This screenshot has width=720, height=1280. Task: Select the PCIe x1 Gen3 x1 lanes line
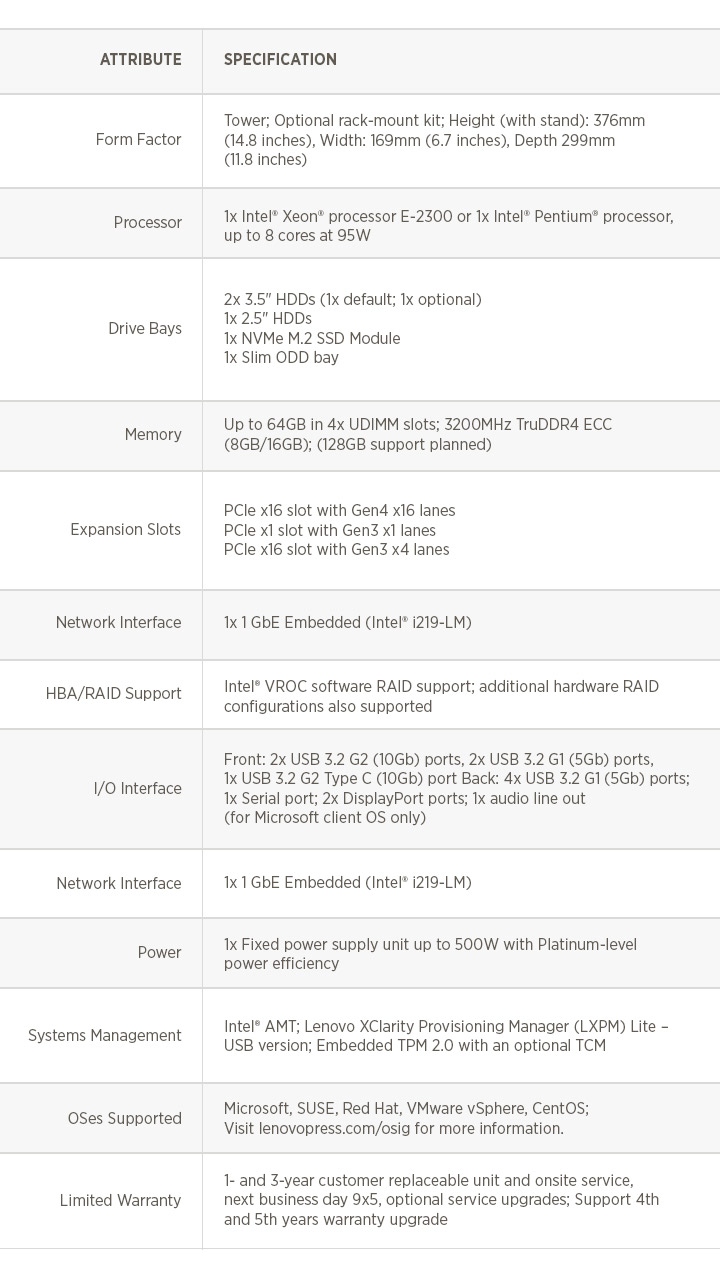coord(330,531)
